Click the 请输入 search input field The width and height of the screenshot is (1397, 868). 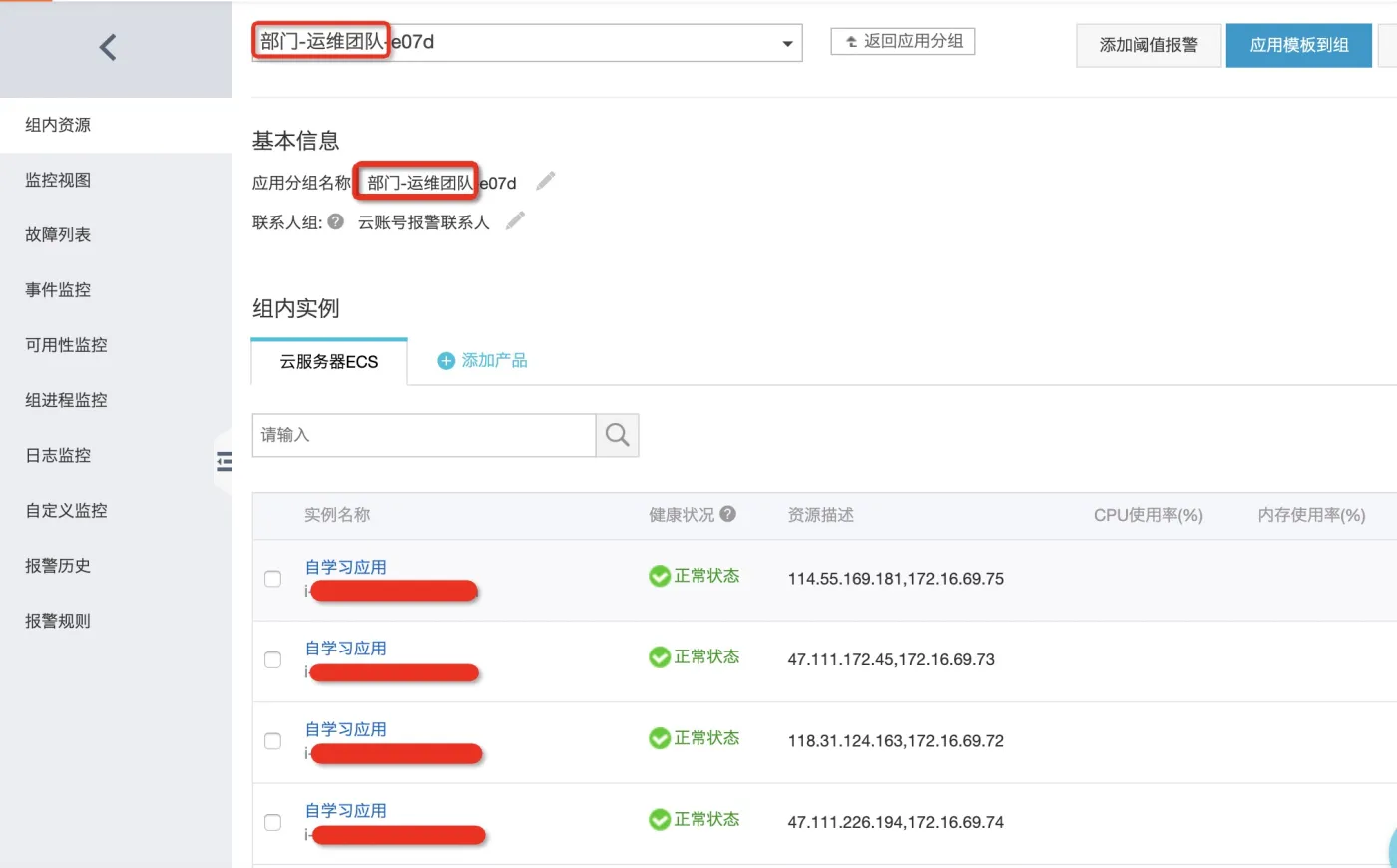pyautogui.click(x=424, y=435)
